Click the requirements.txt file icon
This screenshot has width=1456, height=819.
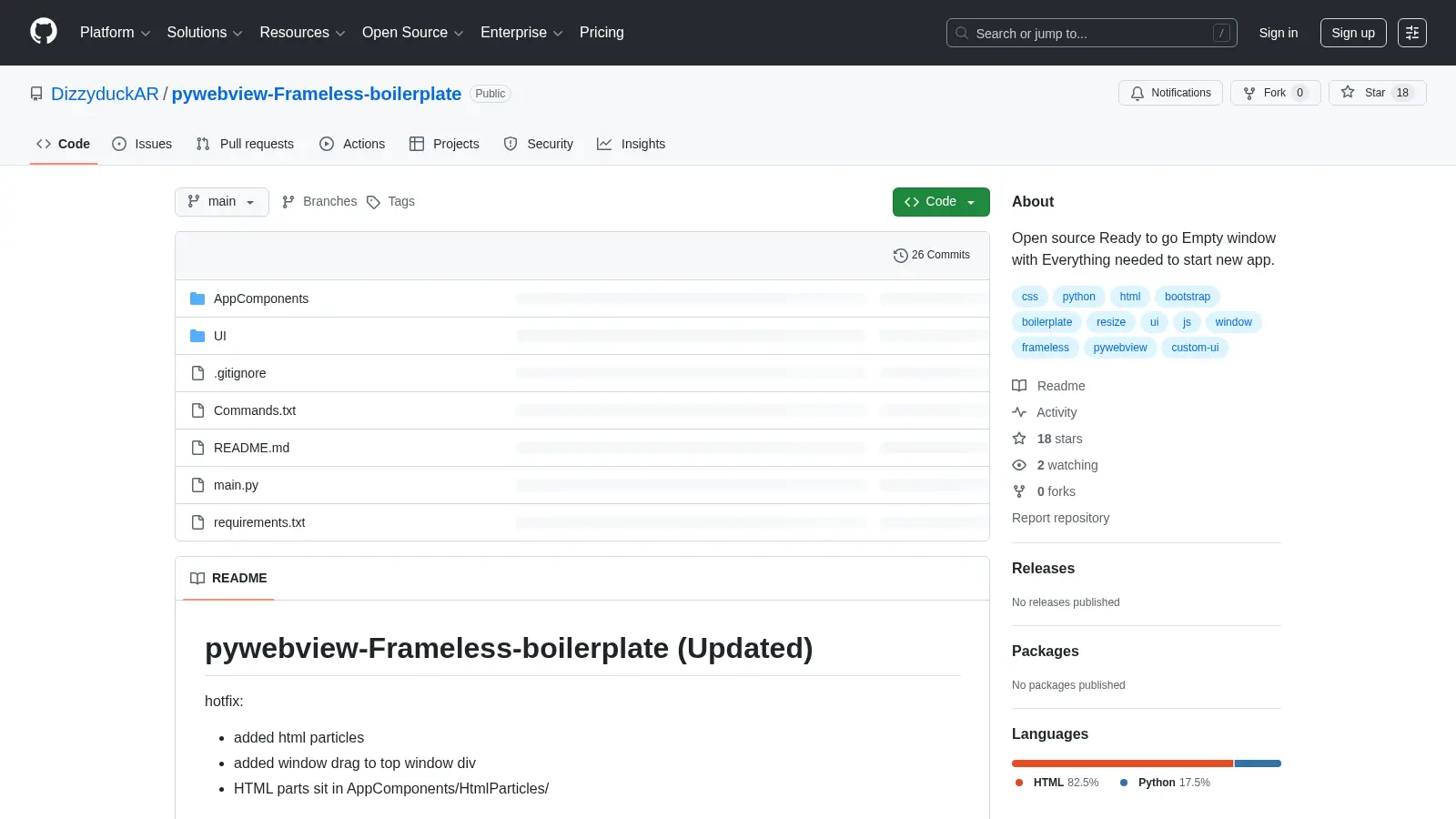(197, 522)
